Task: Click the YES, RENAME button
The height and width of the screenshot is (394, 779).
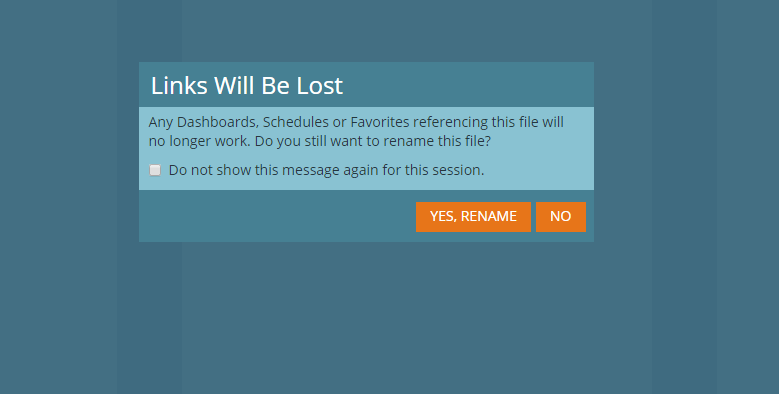Action: [473, 217]
